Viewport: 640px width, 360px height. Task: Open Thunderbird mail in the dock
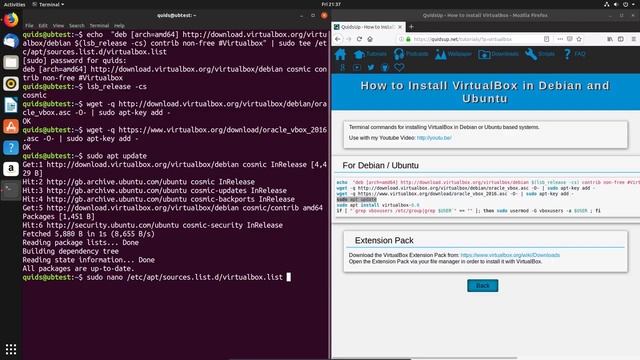coord(11,41)
